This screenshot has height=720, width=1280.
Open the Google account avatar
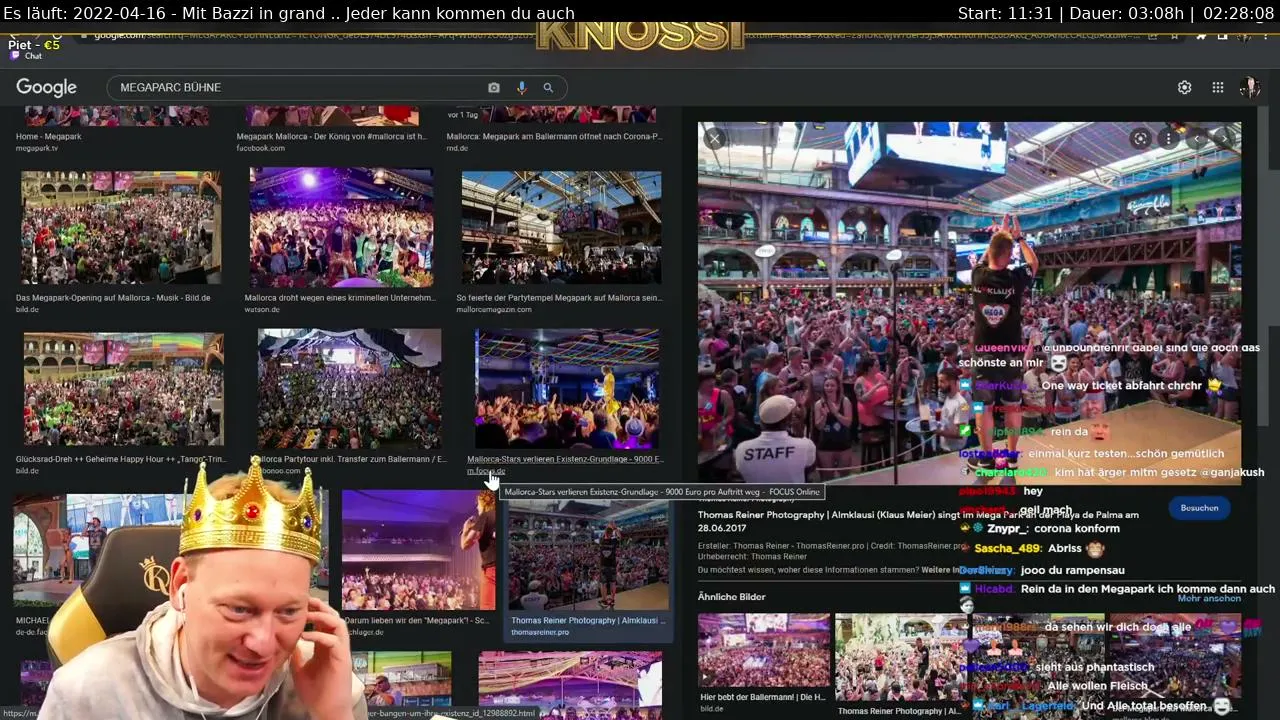click(x=1249, y=88)
